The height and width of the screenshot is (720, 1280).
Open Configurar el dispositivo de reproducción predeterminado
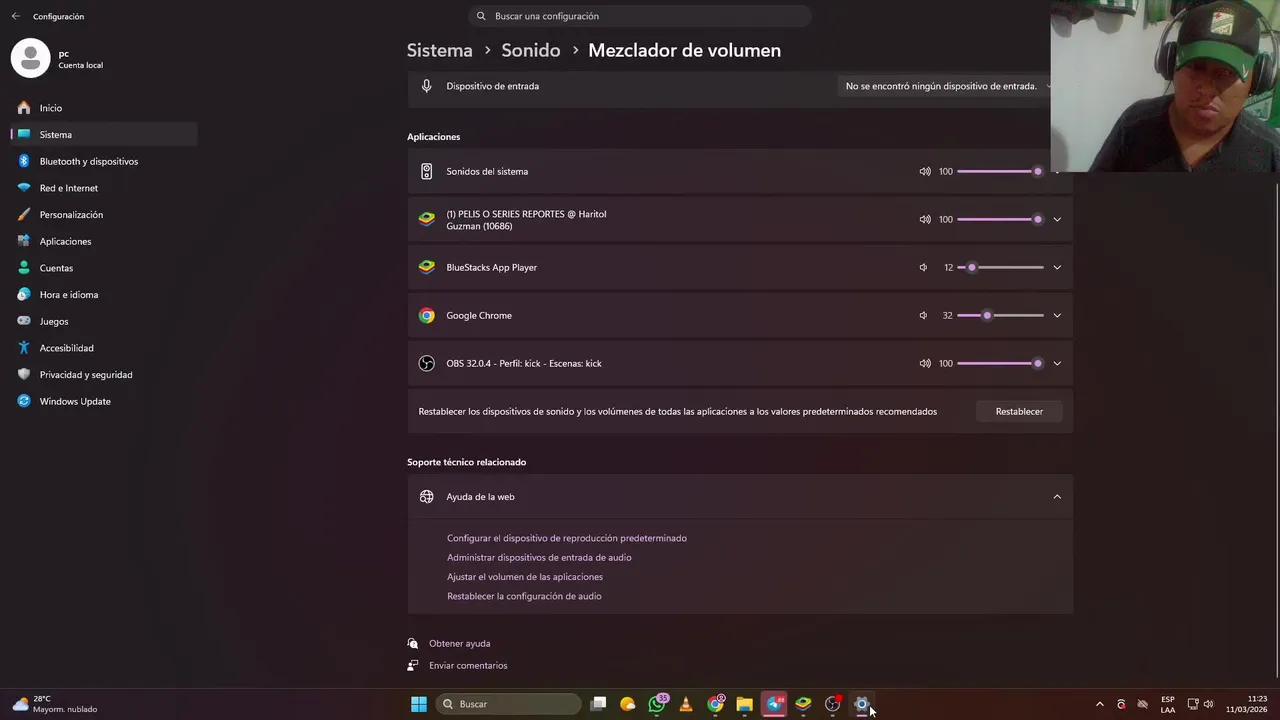click(566, 538)
